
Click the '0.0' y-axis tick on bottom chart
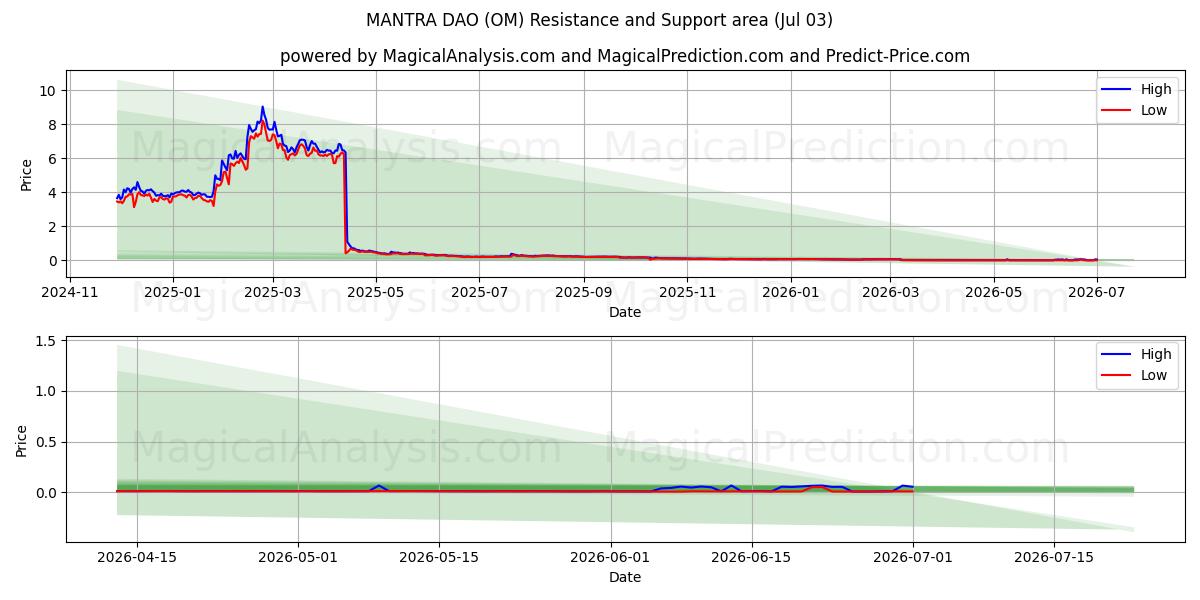pos(48,492)
